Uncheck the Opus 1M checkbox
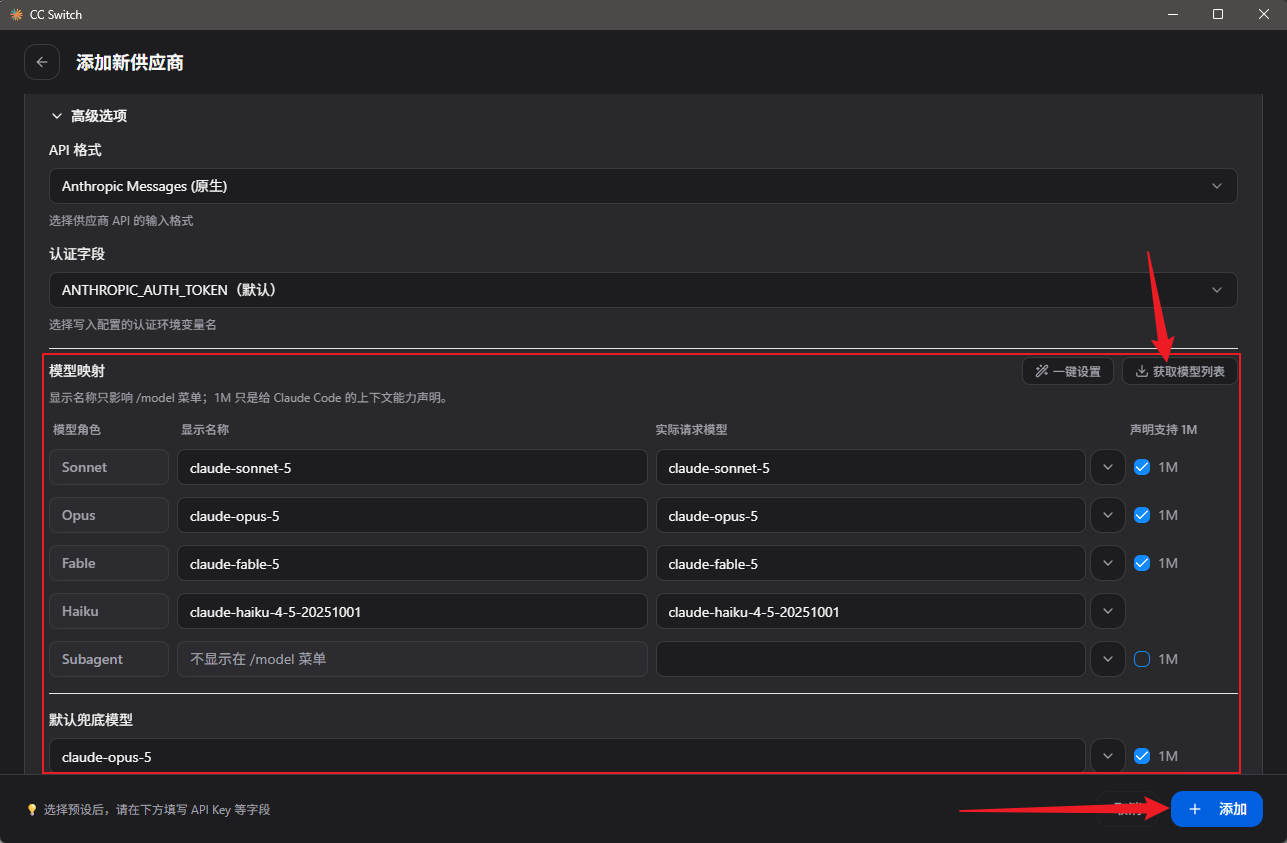The image size is (1287, 843). 1142,515
